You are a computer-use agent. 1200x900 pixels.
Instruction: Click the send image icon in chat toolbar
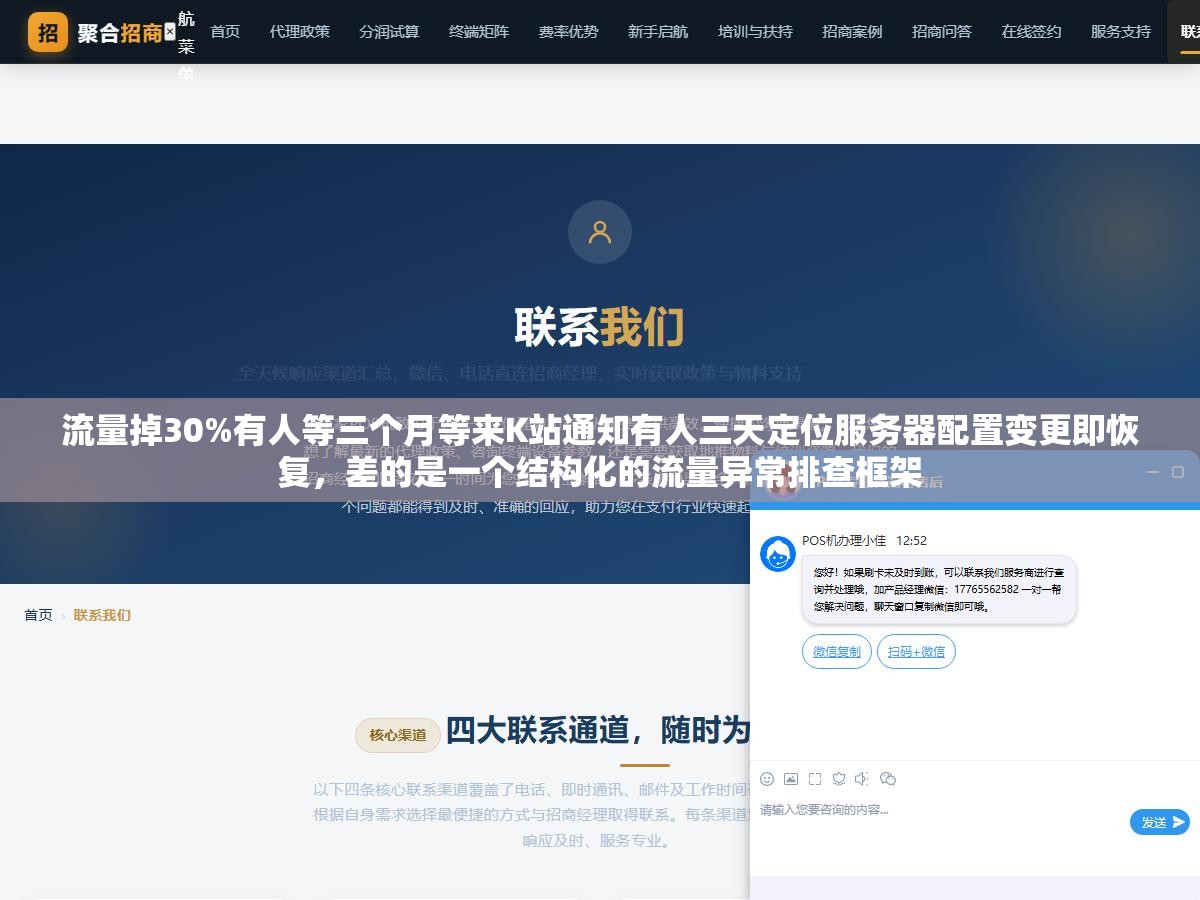pos(791,778)
